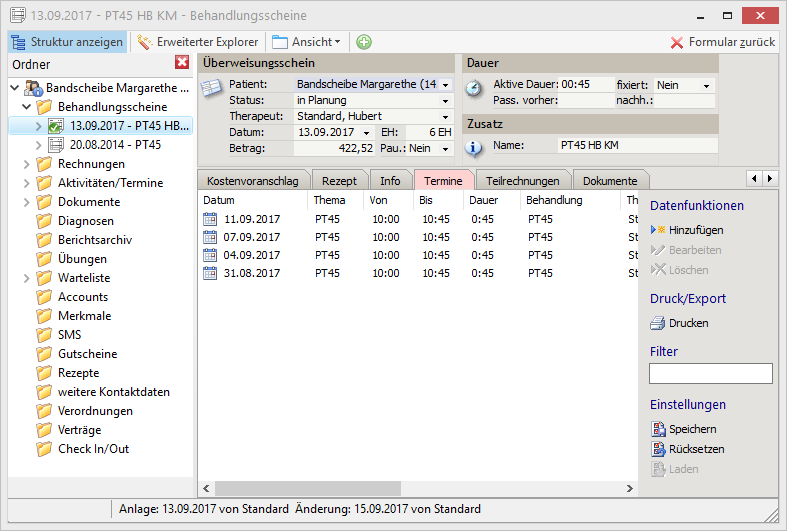Click the green plus icon in toolbar
The width and height of the screenshot is (787, 531).
coord(364,42)
